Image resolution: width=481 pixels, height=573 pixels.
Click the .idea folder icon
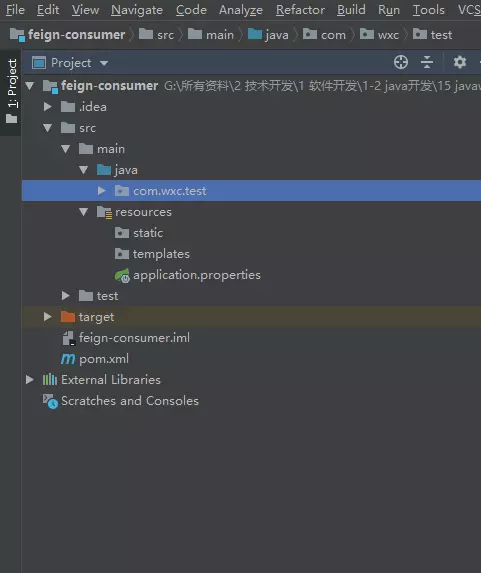coord(68,107)
